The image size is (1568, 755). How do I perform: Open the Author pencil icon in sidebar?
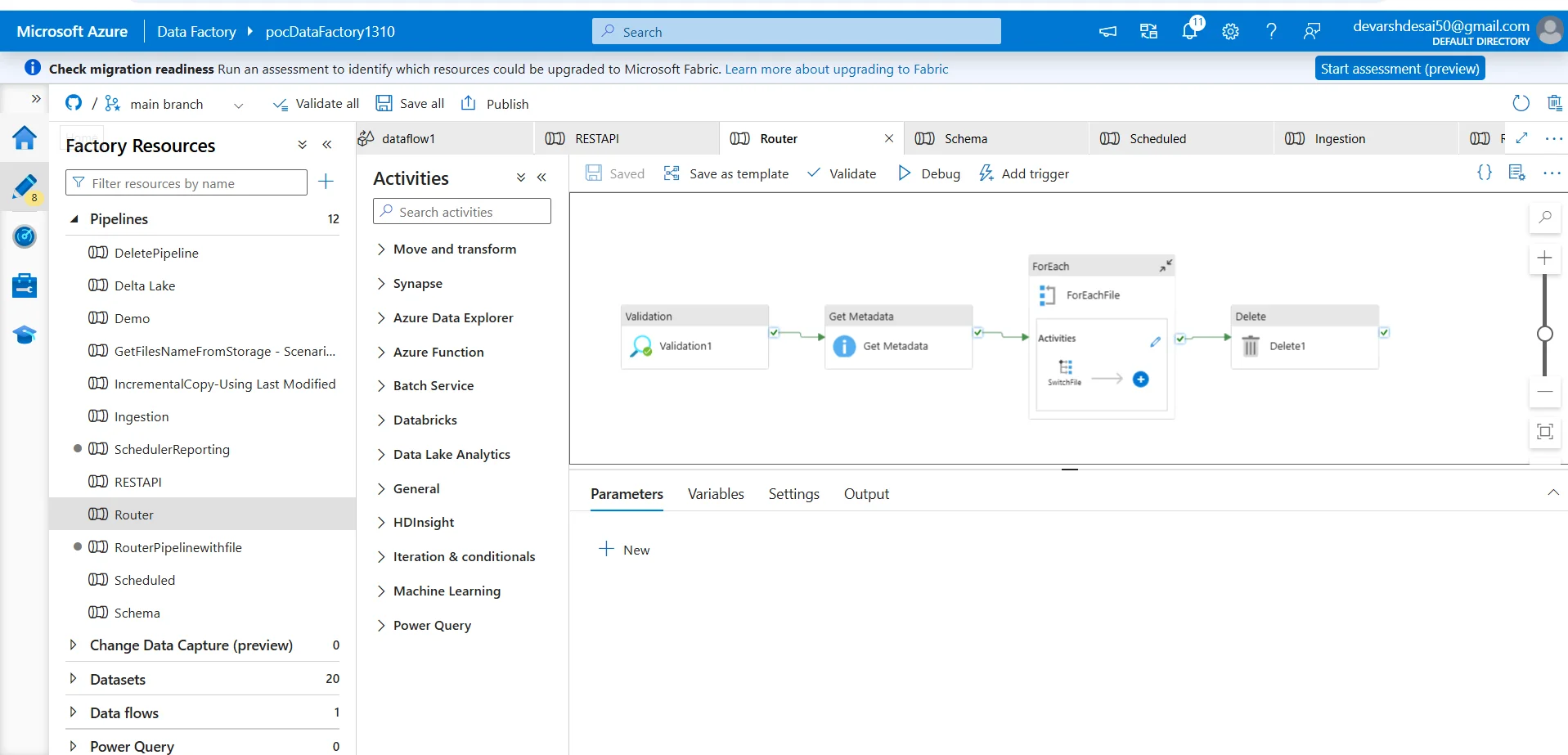[x=25, y=187]
